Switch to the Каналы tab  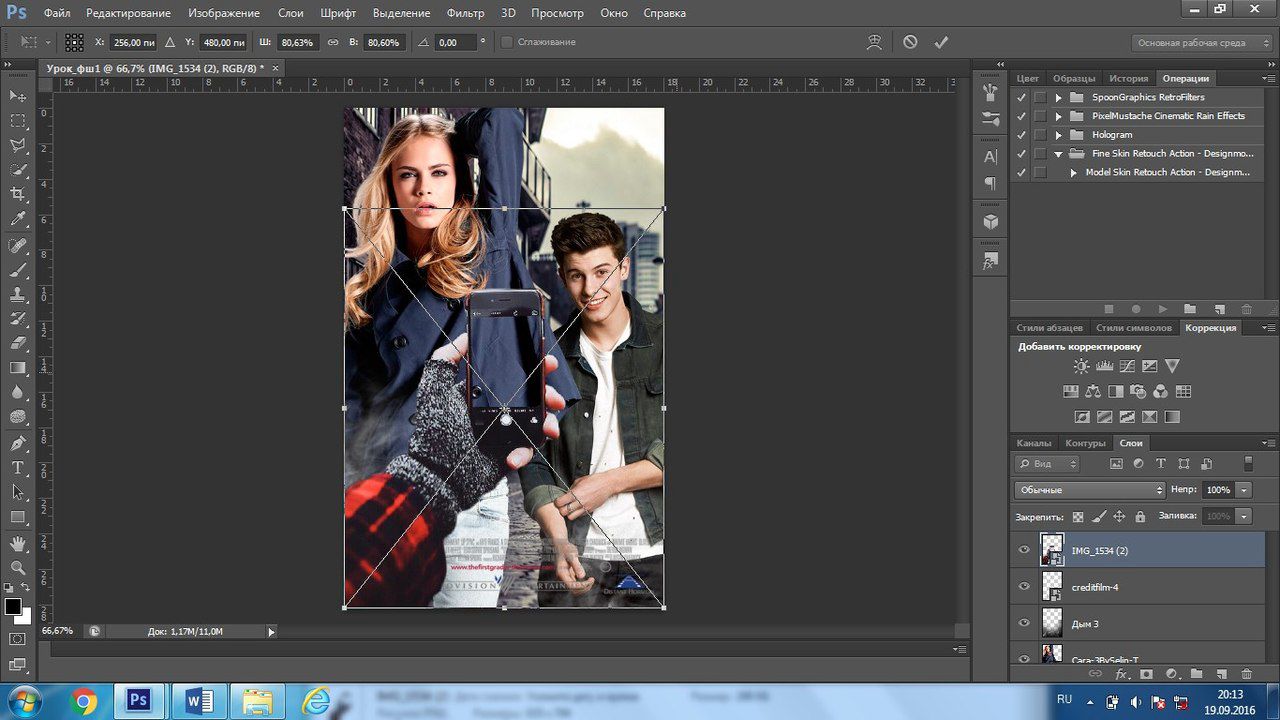1034,443
